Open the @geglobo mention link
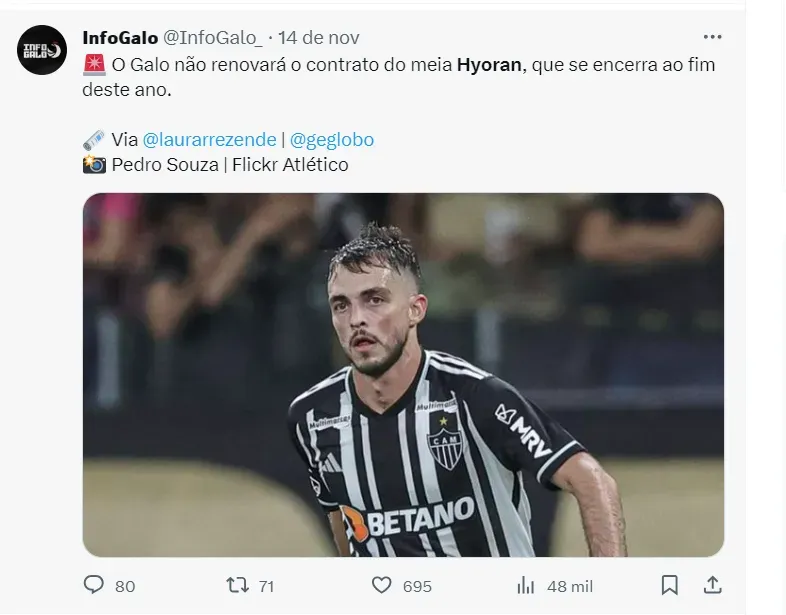The height and width of the screenshot is (615, 786). click(332, 140)
